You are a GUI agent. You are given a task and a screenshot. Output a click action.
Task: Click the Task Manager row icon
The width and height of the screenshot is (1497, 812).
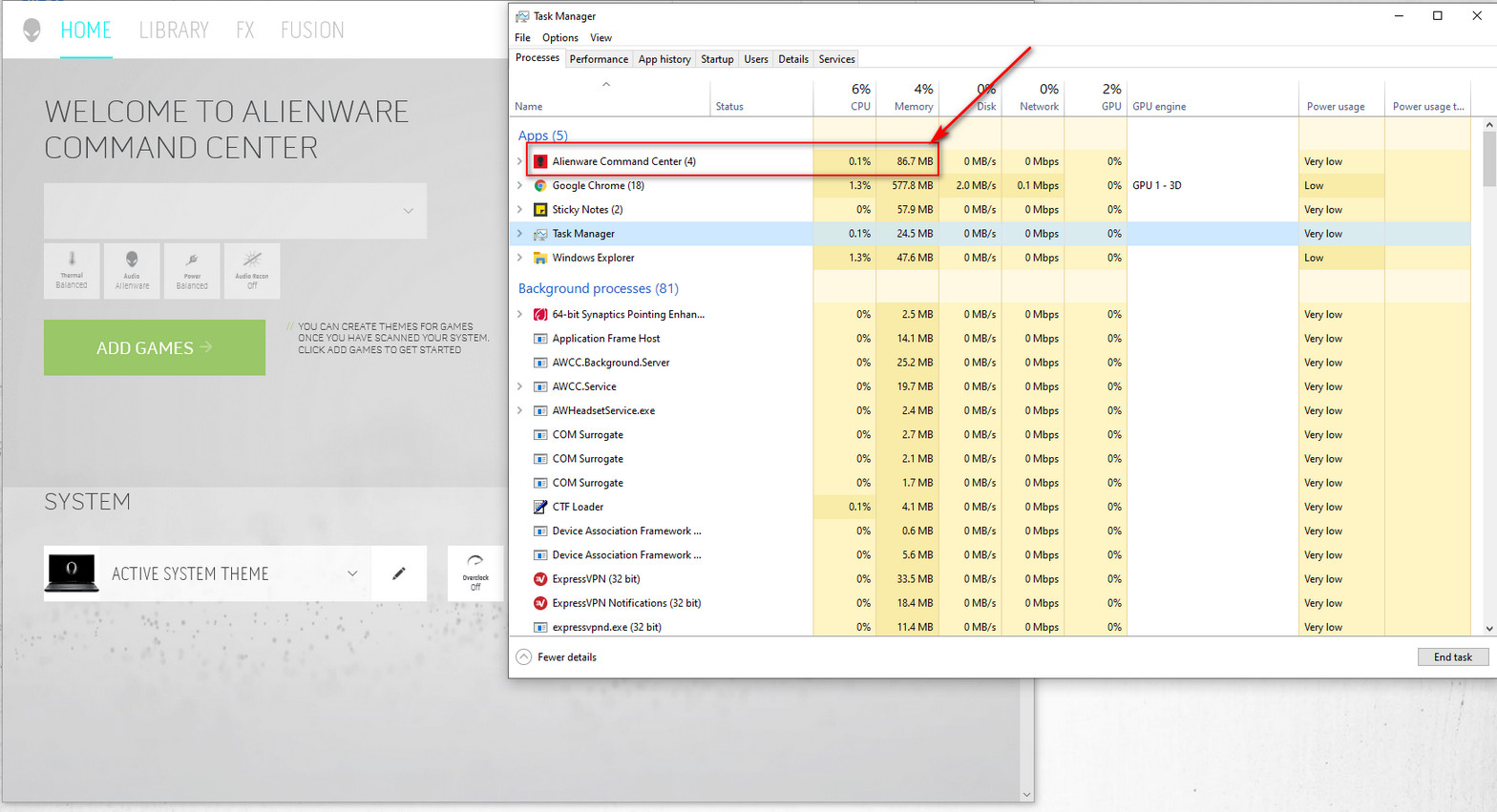540,234
